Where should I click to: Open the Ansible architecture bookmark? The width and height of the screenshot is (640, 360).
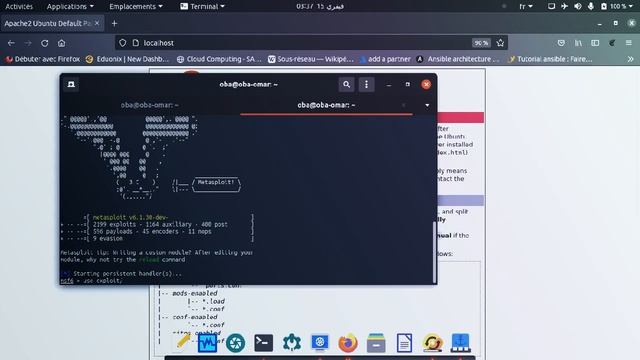458,59
